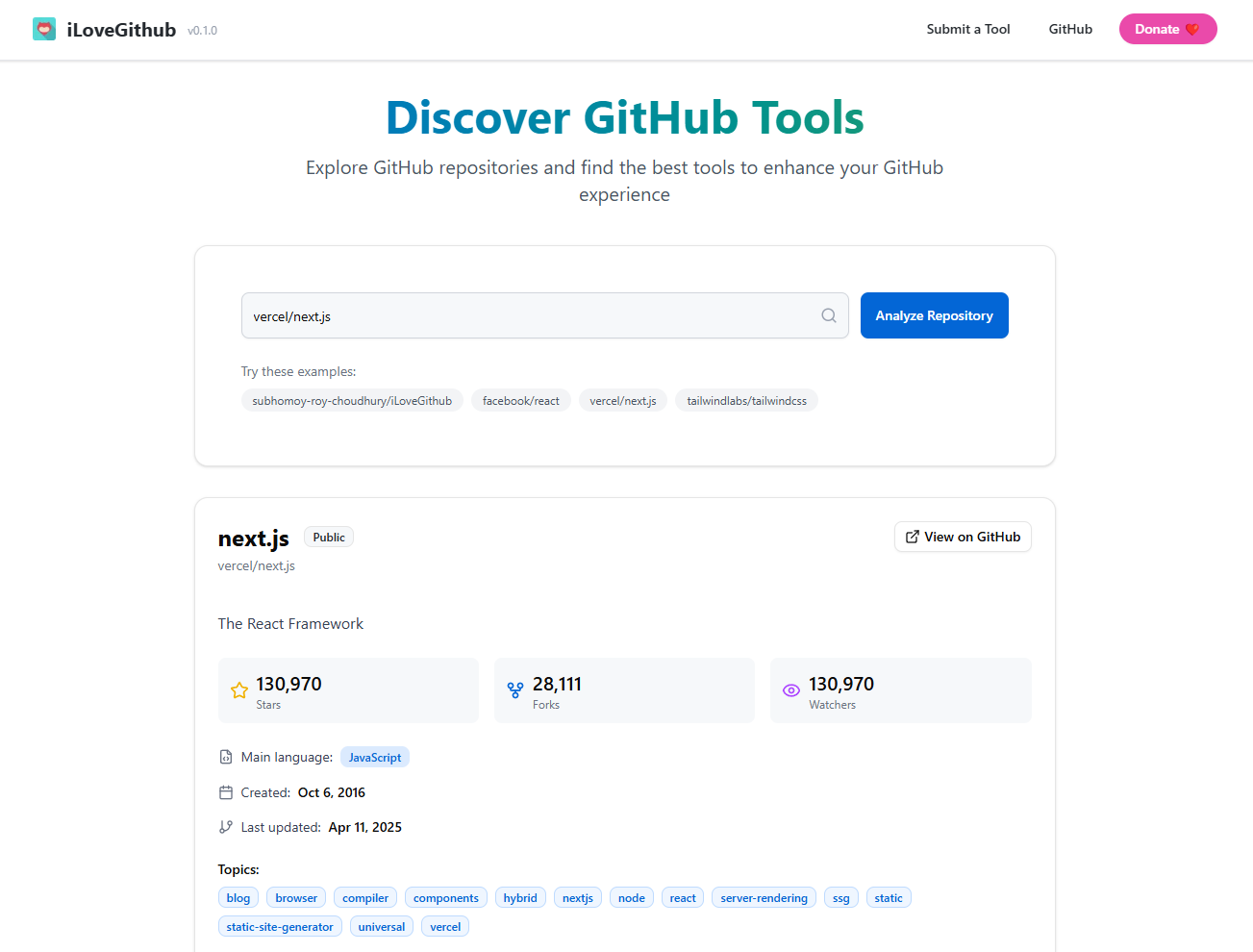Click the heart icon inside the Donate button
The height and width of the screenshot is (952, 1253).
(x=1190, y=29)
